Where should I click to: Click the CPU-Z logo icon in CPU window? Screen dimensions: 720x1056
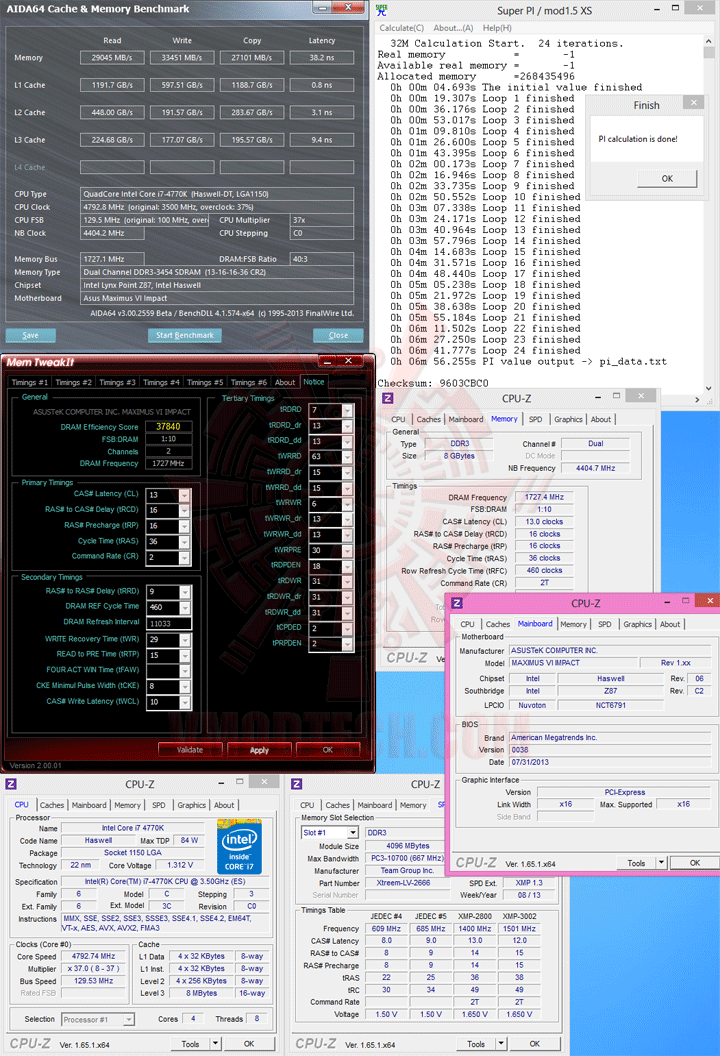click(11, 784)
